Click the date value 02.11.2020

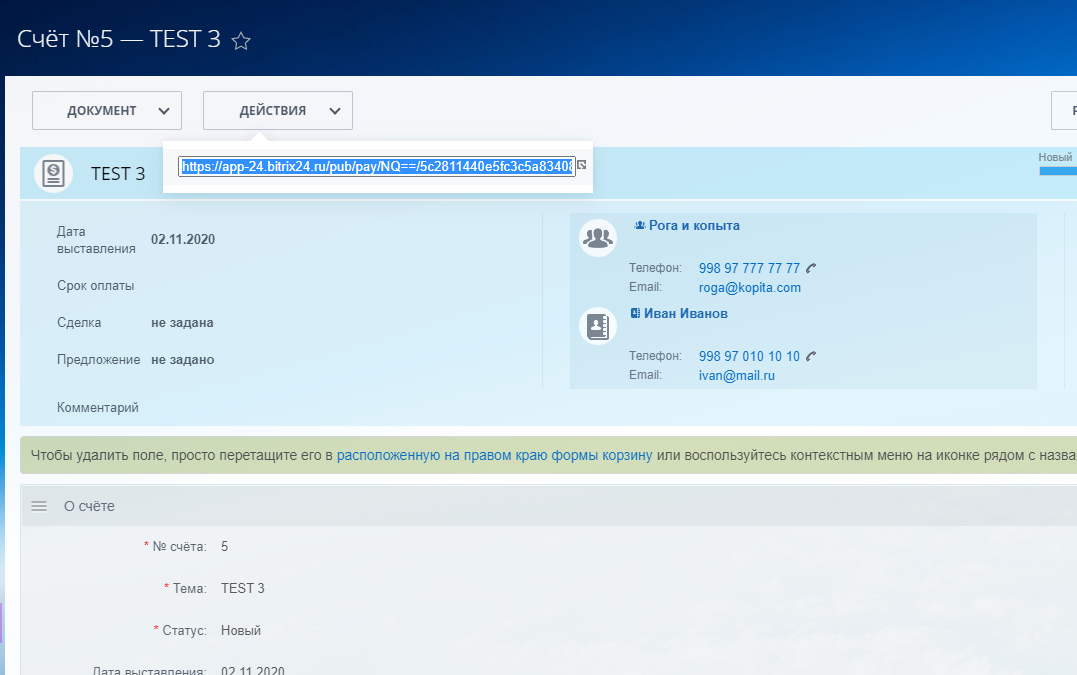(x=183, y=240)
